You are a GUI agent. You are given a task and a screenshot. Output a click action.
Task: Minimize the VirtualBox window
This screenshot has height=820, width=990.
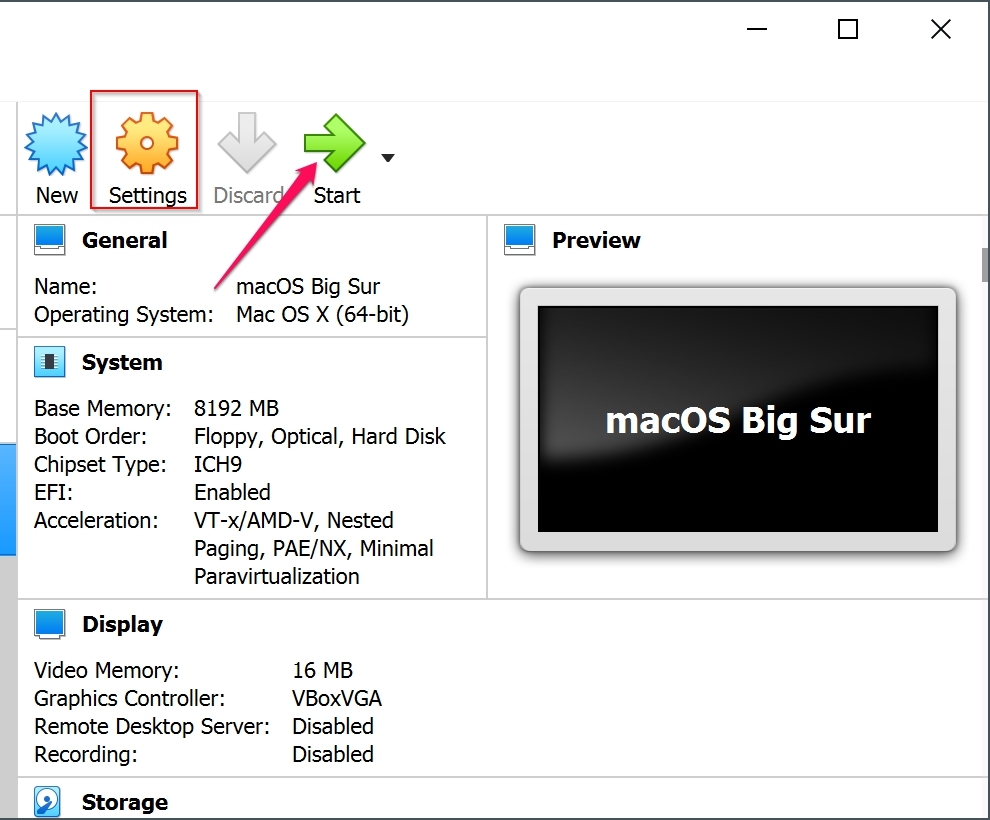point(756,29)
